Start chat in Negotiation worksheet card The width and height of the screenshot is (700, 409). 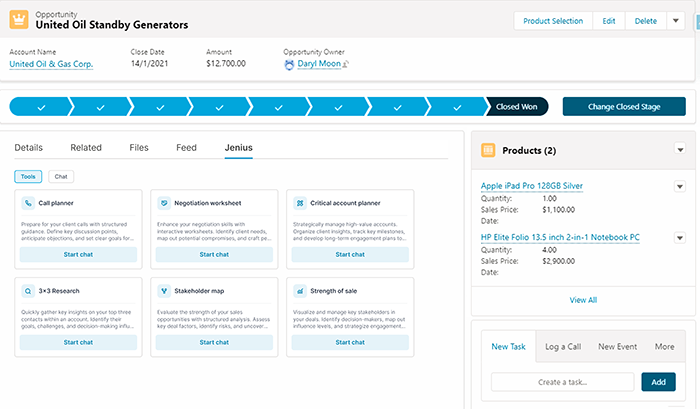[214, 254]
